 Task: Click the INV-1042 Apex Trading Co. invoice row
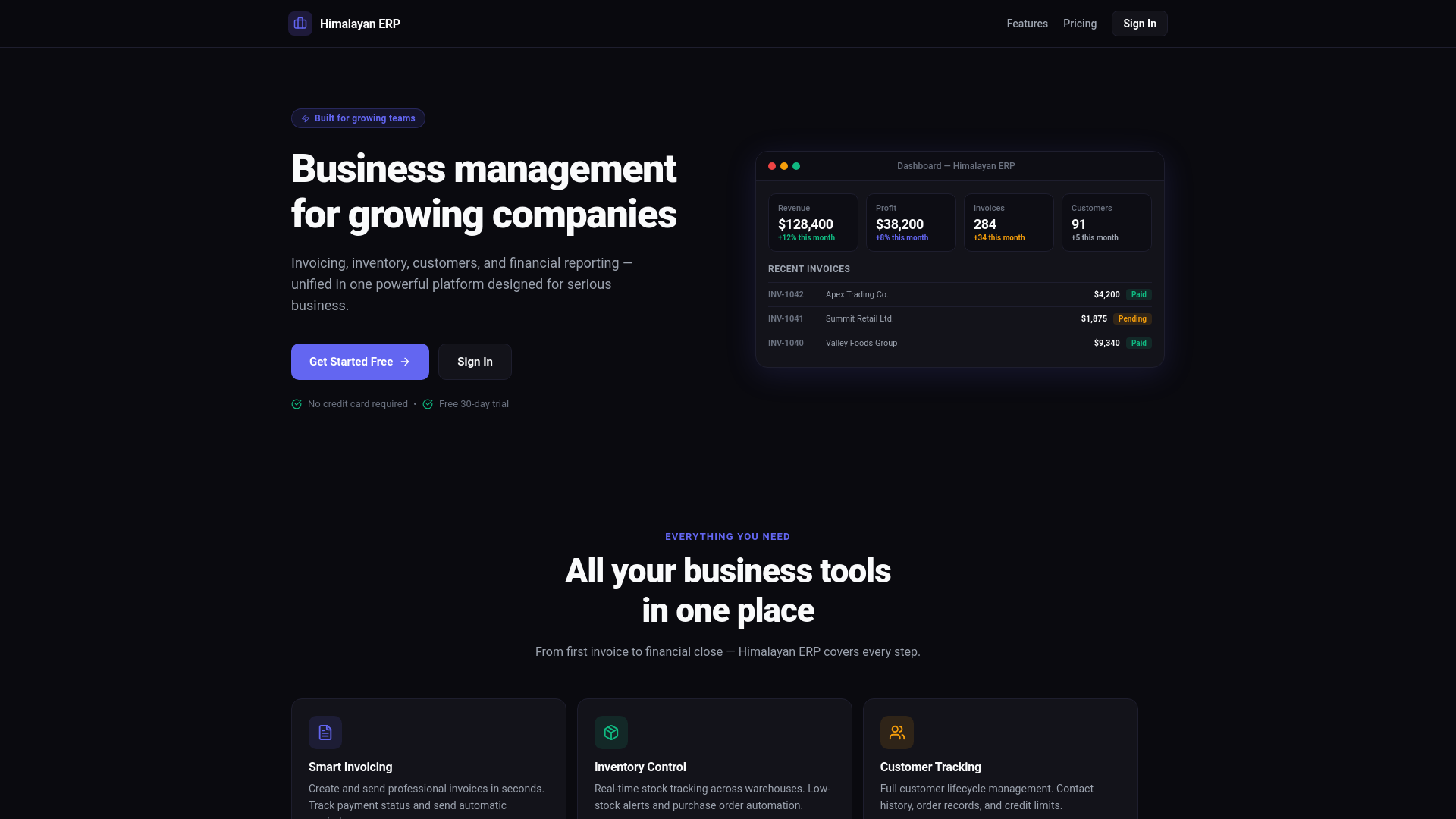(959, 294)
